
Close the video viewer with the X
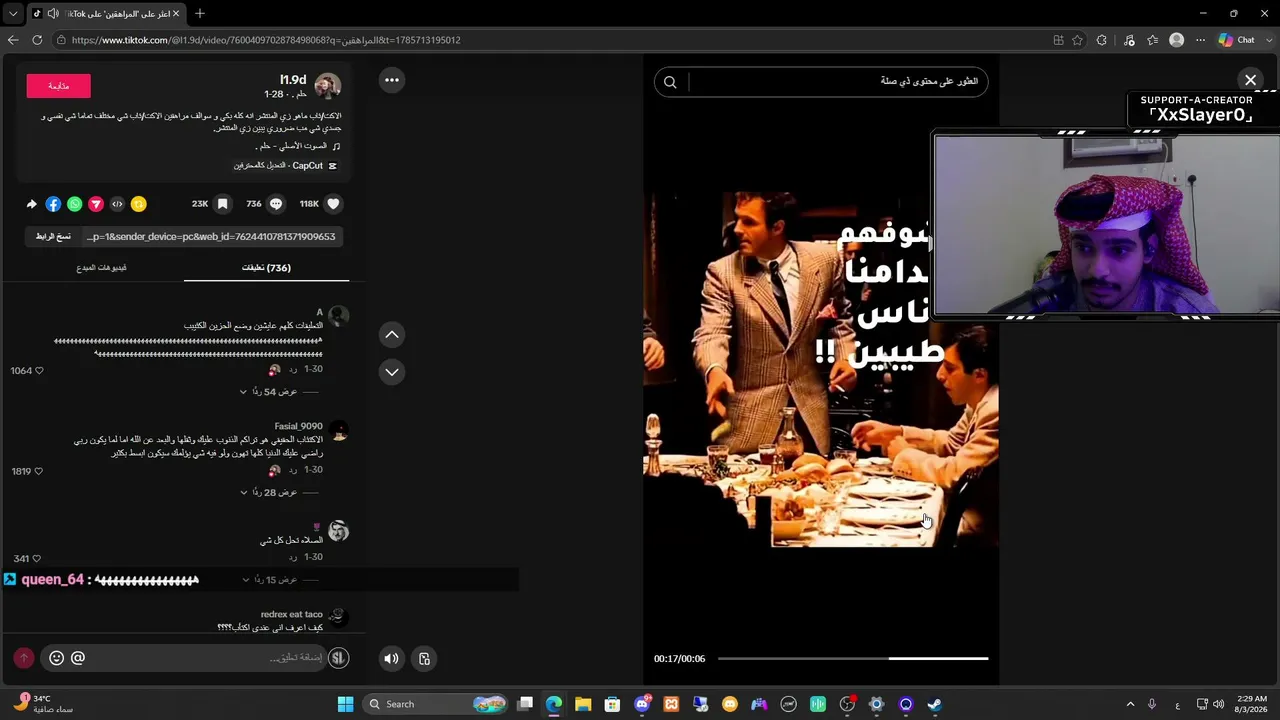coord(1250,80)
